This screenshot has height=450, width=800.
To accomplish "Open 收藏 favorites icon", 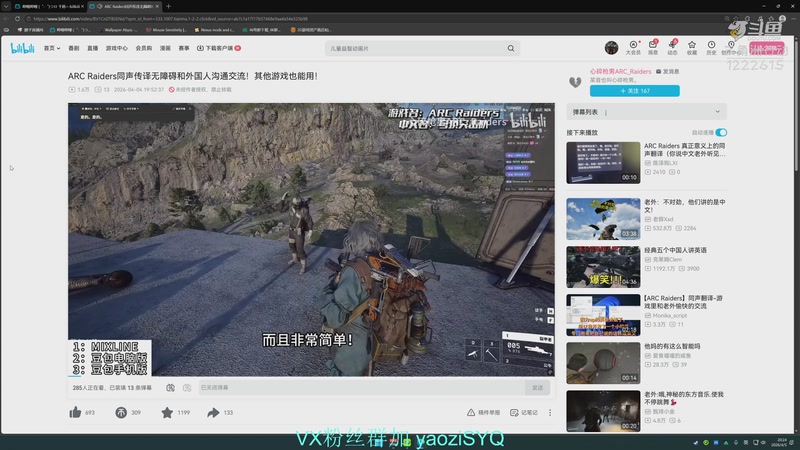I will (692, 48).
